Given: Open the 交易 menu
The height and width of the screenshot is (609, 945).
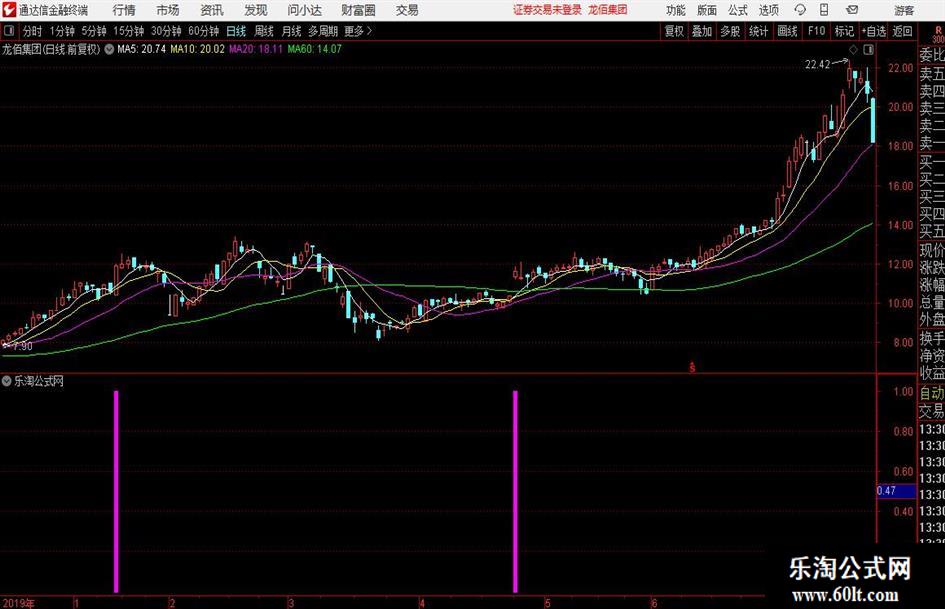Looking at the screenshot, I should click(x=407, y=10).
